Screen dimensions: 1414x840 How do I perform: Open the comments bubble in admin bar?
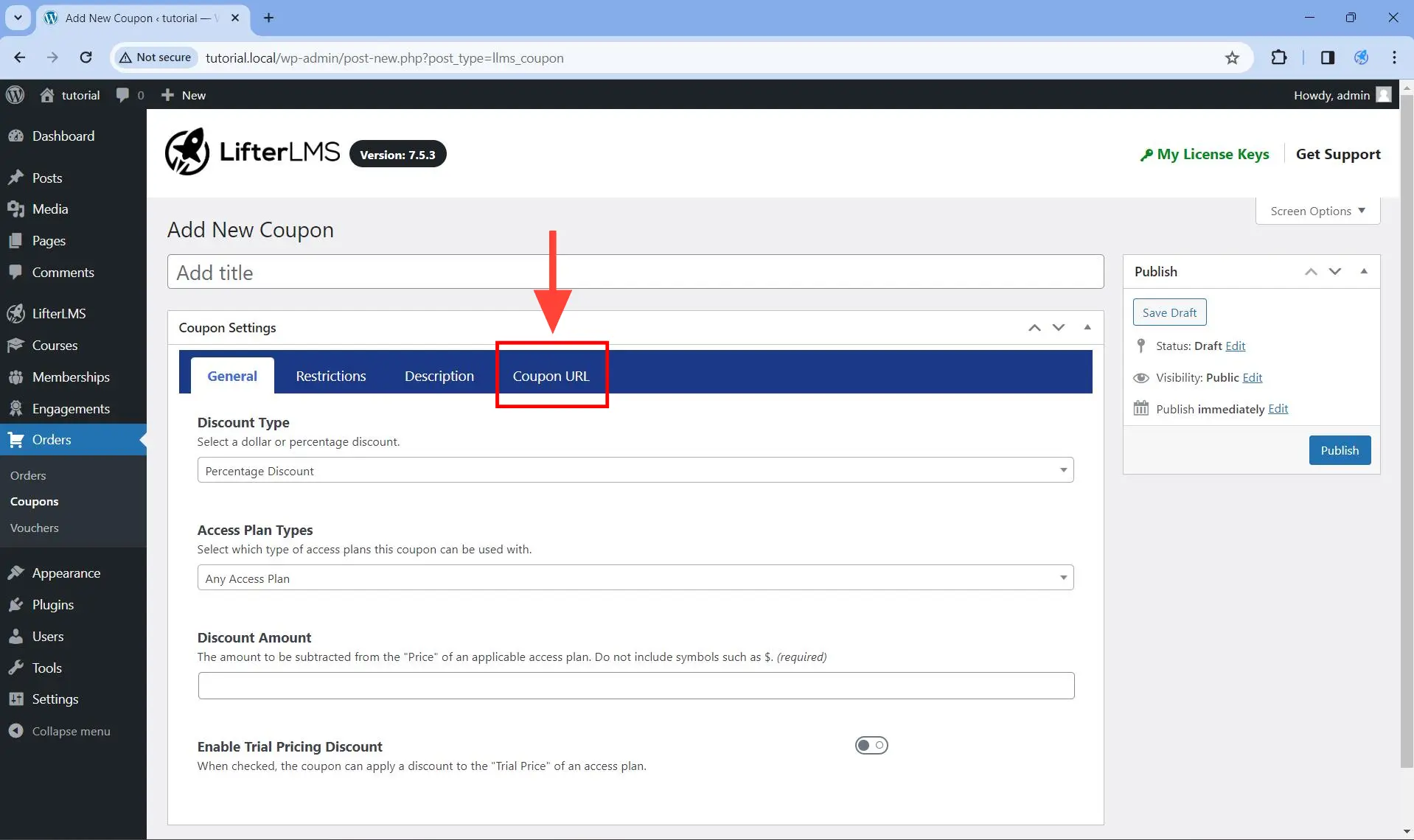[x=122, y=95]
